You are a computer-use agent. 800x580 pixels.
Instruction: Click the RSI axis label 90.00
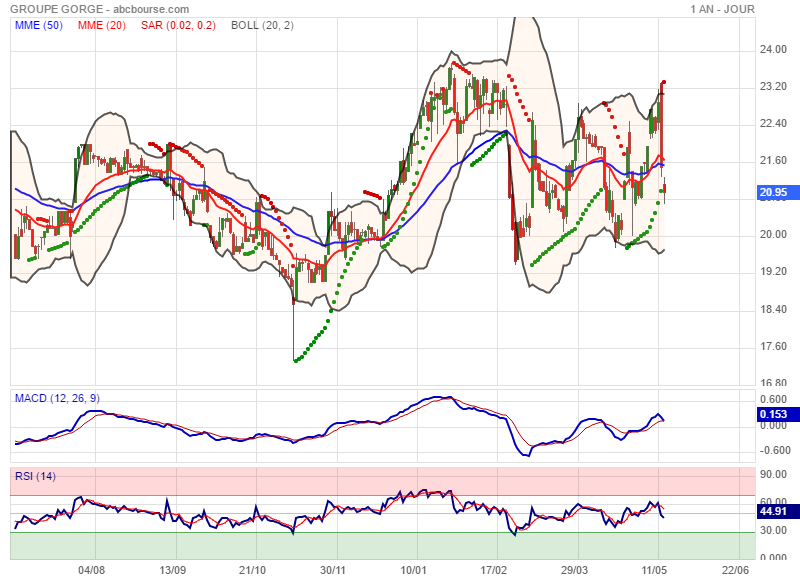click(x=773, y=474)
